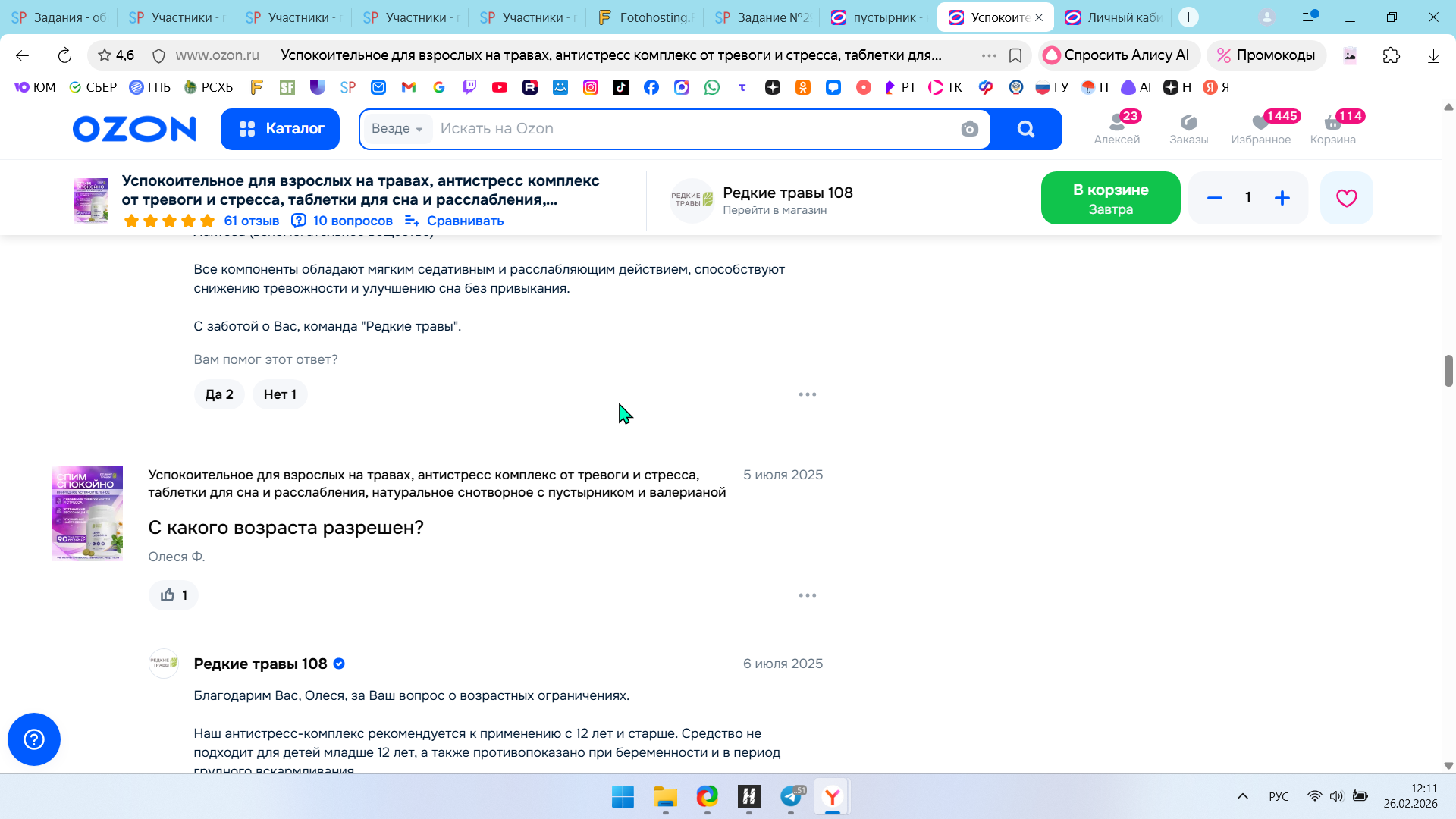
Task: Open the Избранное favorites icon
Action: 1260,128
